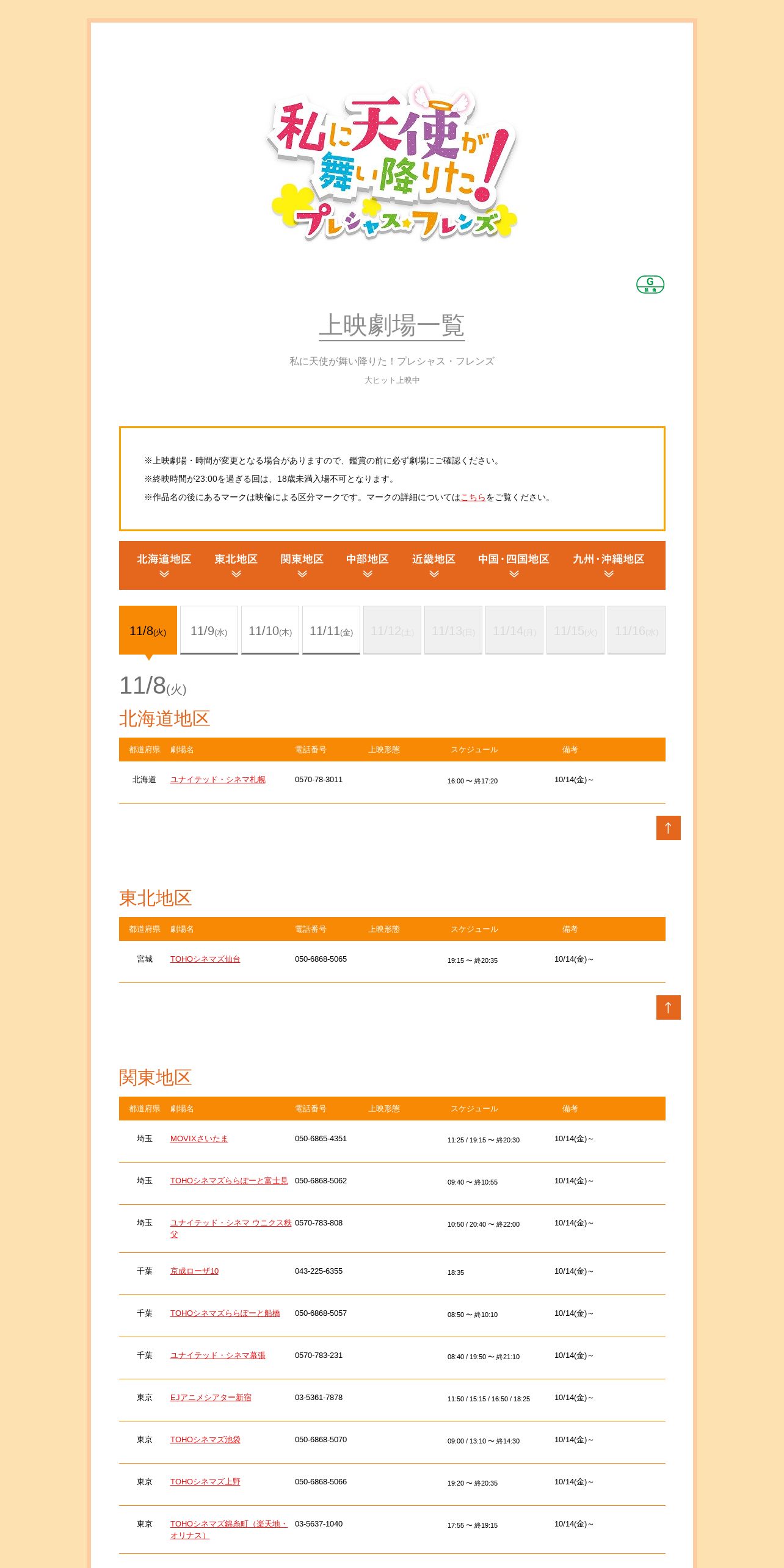
Task: Click phone number 03-5637-1040
Action: [319, 1524]
